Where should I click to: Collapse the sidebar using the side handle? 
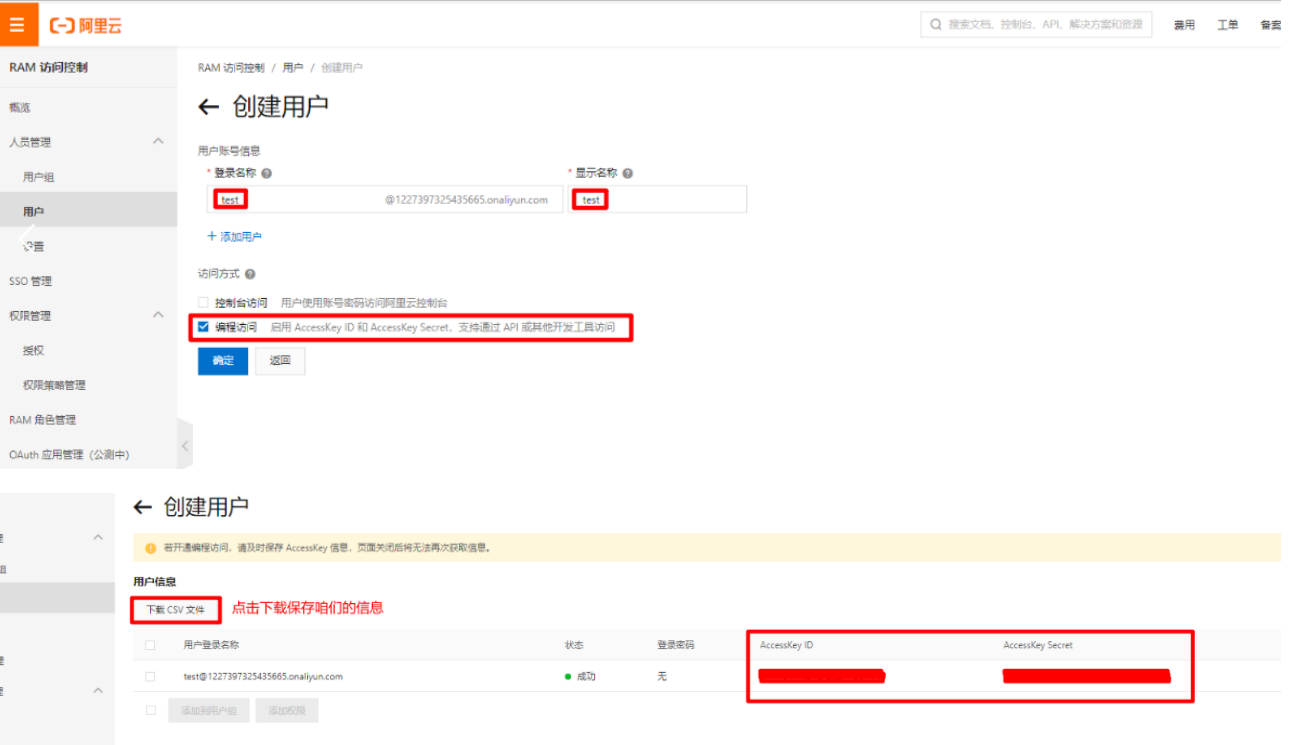185,446
